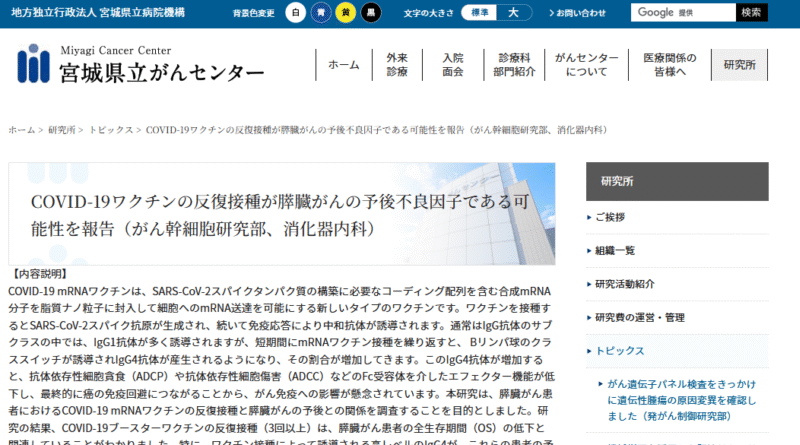Select black (黒) background color

[370, 13]
